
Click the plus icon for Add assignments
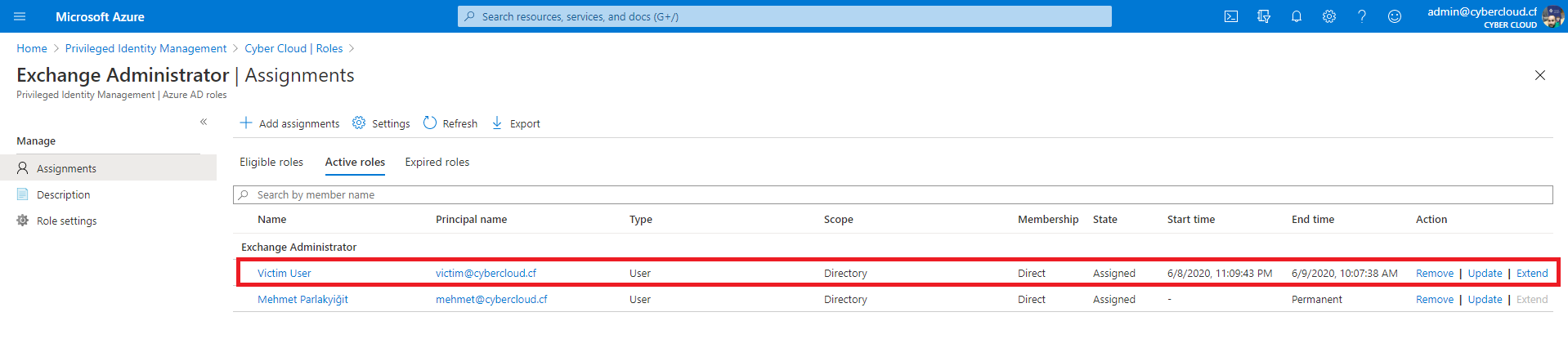[246, 123]
